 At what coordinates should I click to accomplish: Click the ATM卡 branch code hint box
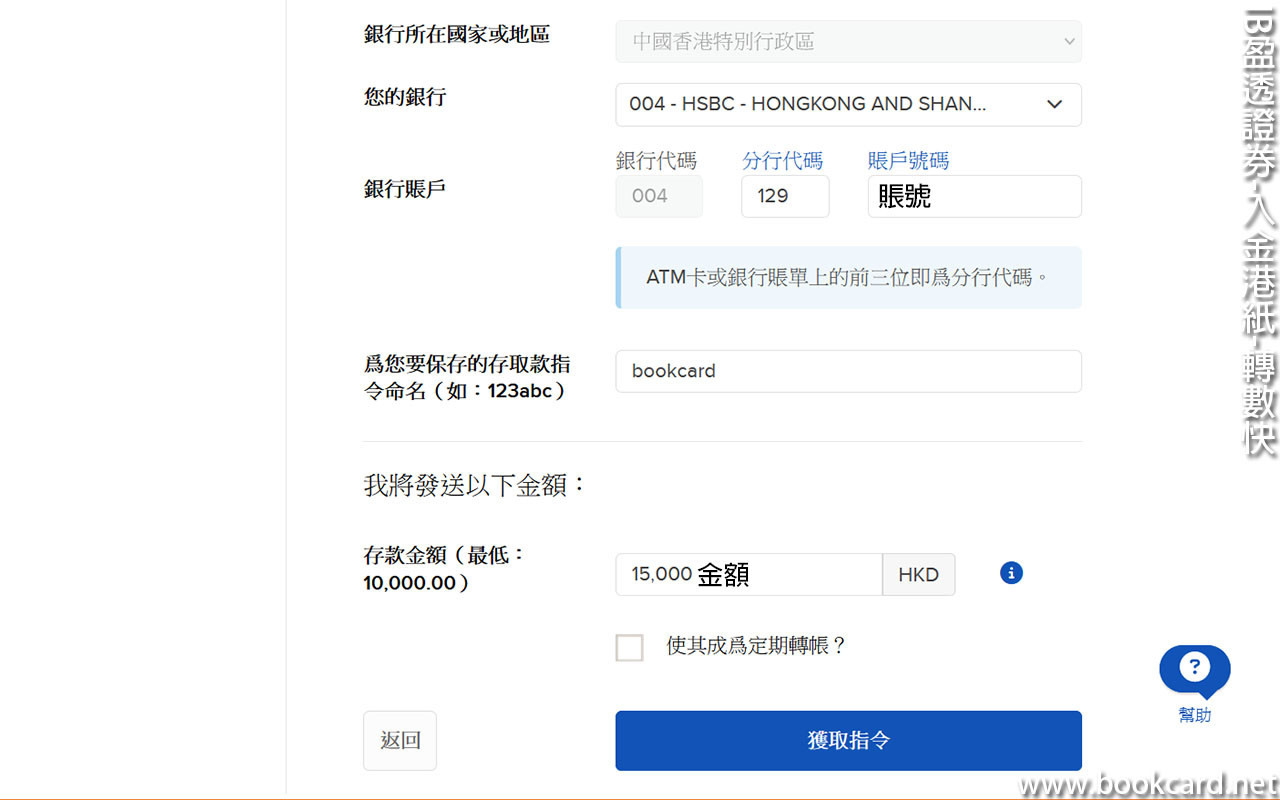coord(847,277)
